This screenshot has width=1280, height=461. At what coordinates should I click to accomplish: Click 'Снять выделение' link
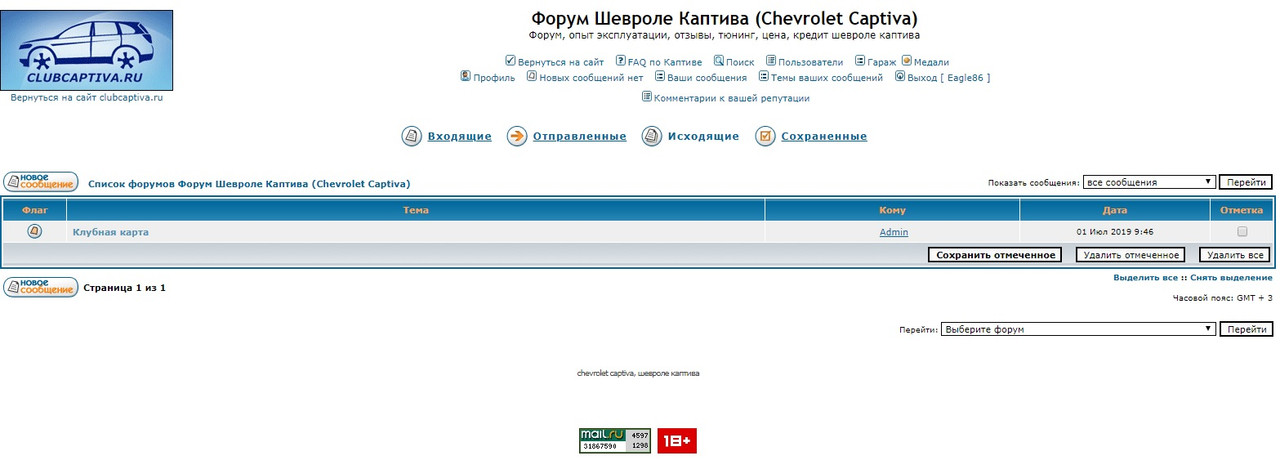(1231, 278)
